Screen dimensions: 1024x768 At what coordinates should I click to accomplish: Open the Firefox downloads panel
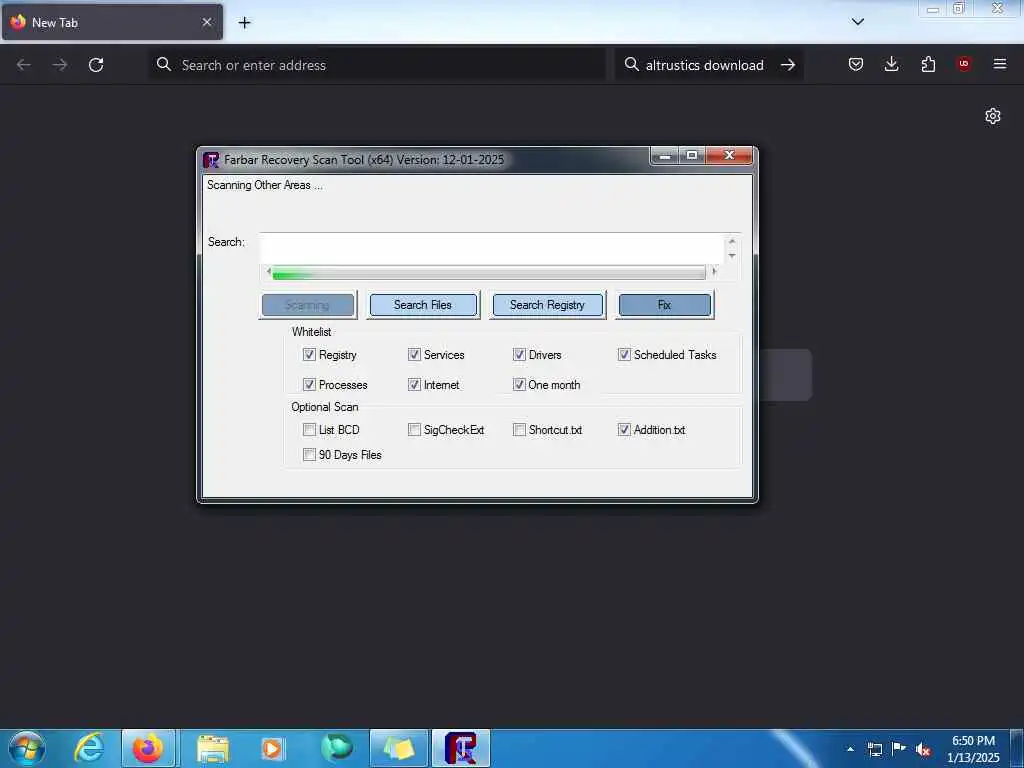pos(891,64)
